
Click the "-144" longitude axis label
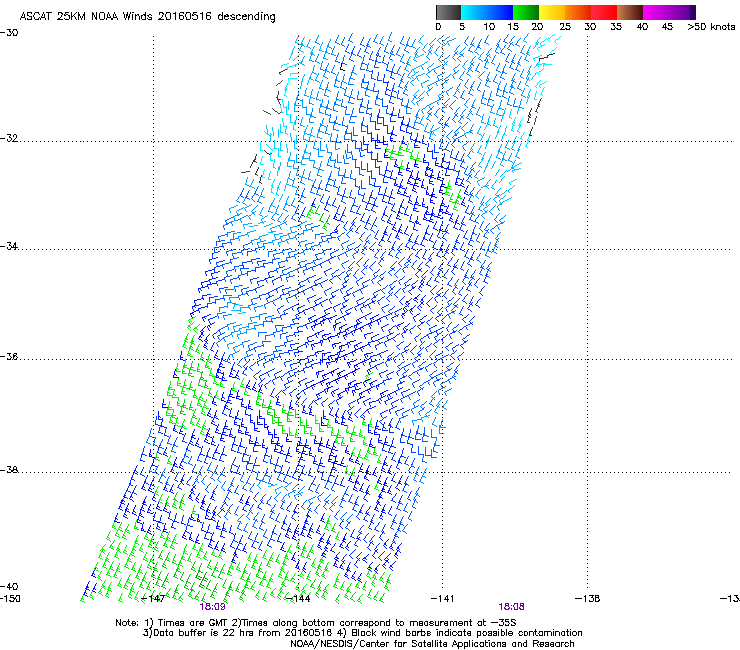pyautogui.click(x=298, y=599)
